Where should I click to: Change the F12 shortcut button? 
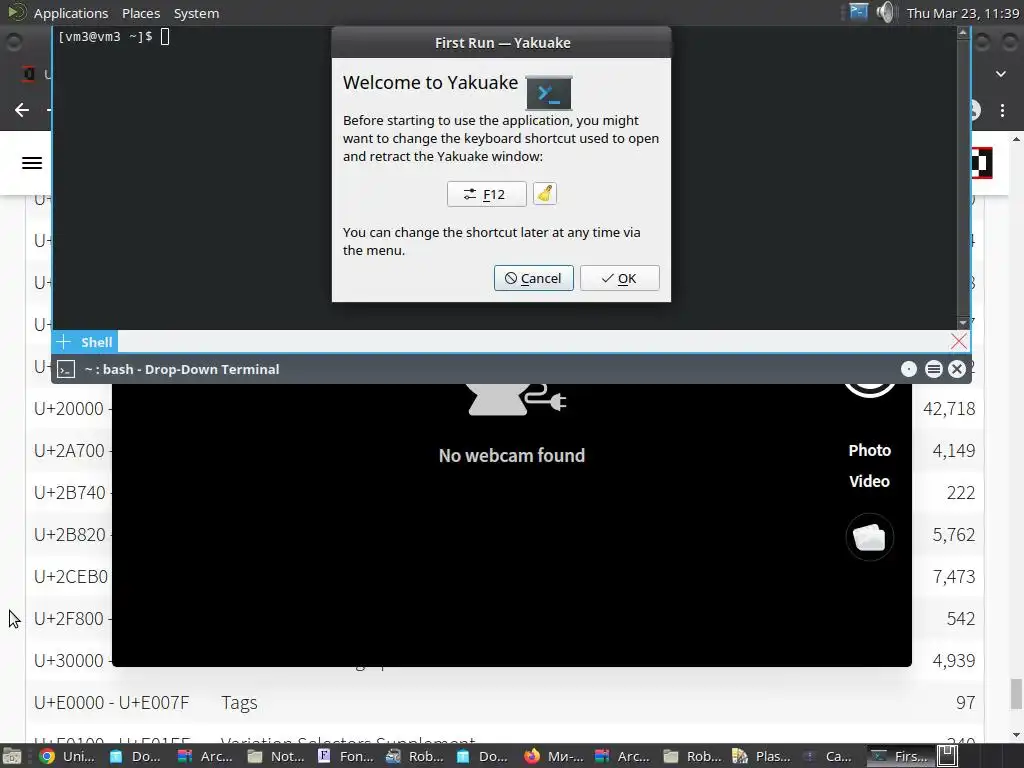tap(487, 194)
